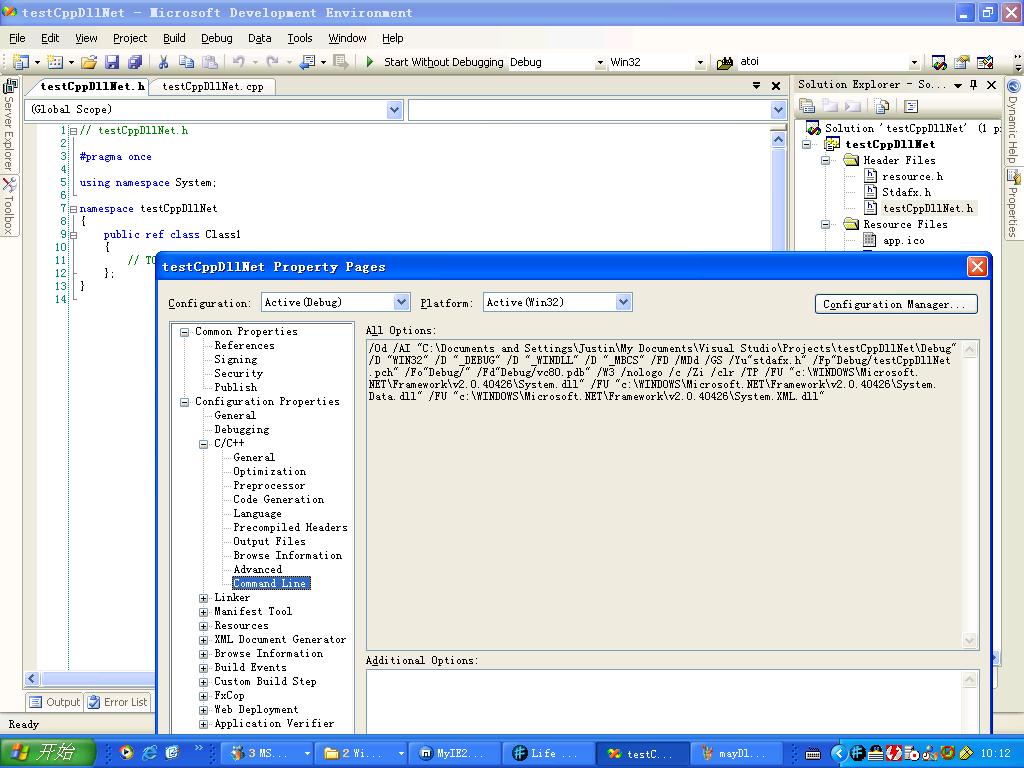Open the Build menu
Viewport: 1024px width, 768px height.
[174, 38]
